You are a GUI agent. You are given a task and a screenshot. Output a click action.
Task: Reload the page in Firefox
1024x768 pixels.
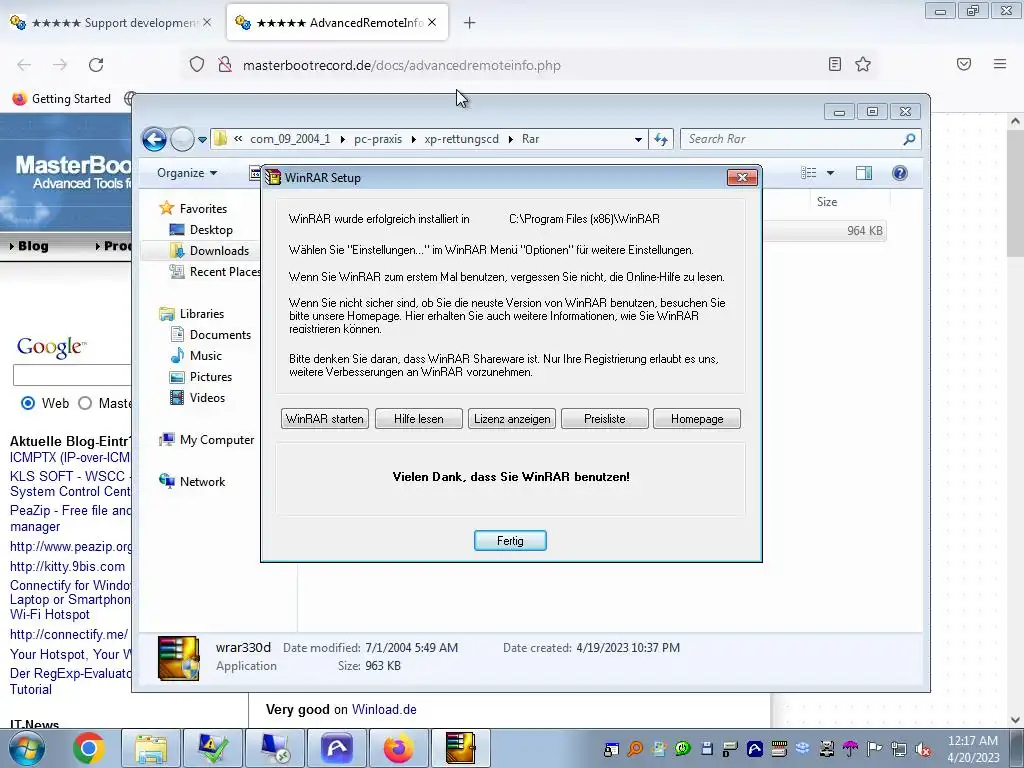(96, 65)
